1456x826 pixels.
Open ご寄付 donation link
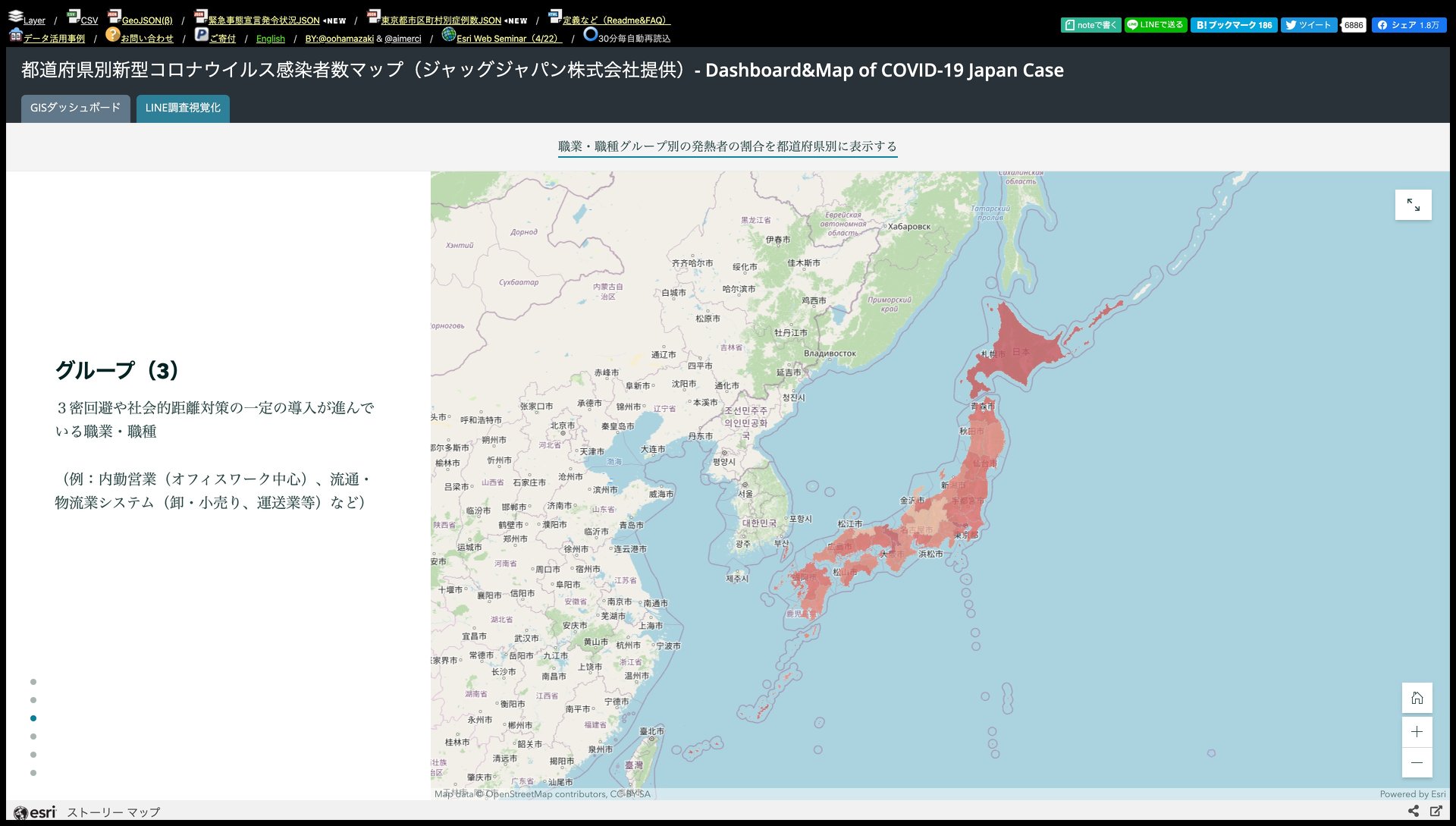tap(222, 39)
